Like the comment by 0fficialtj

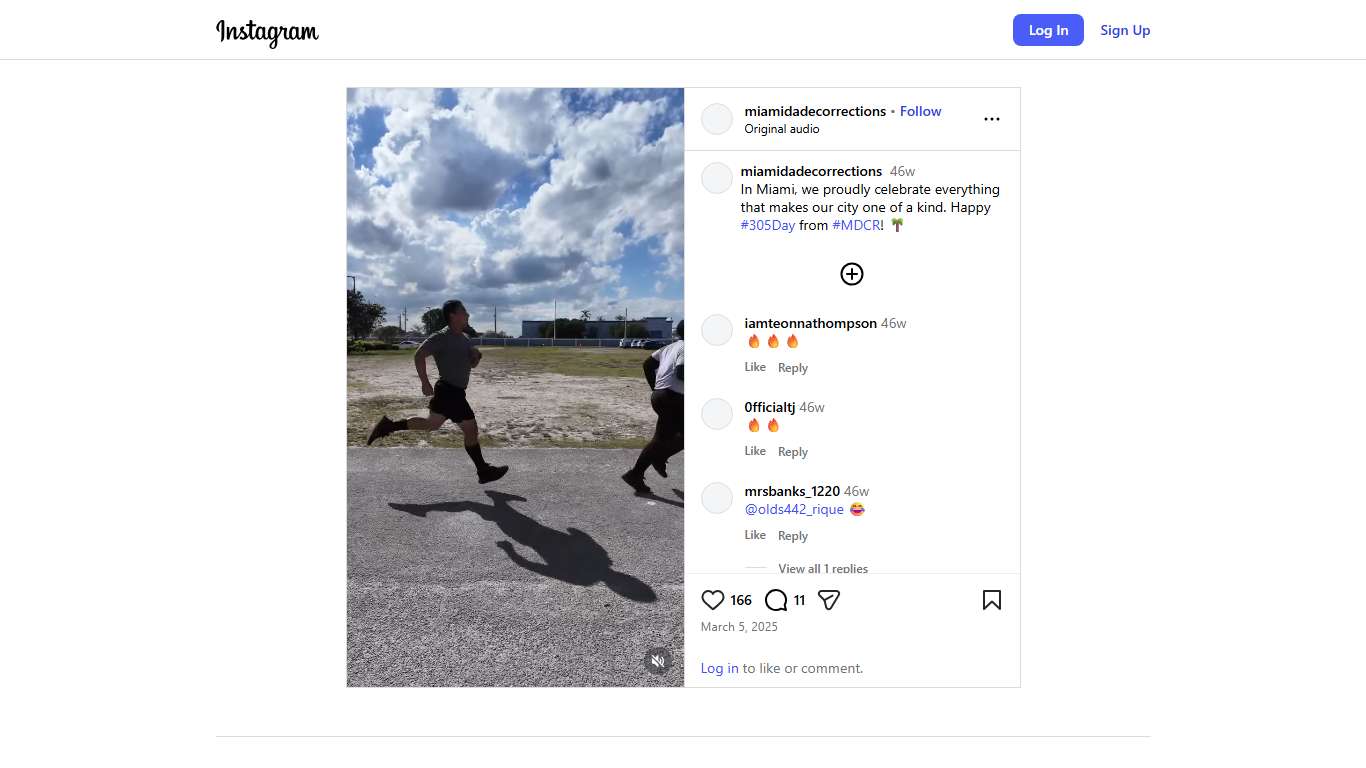[x=755, y=451]
